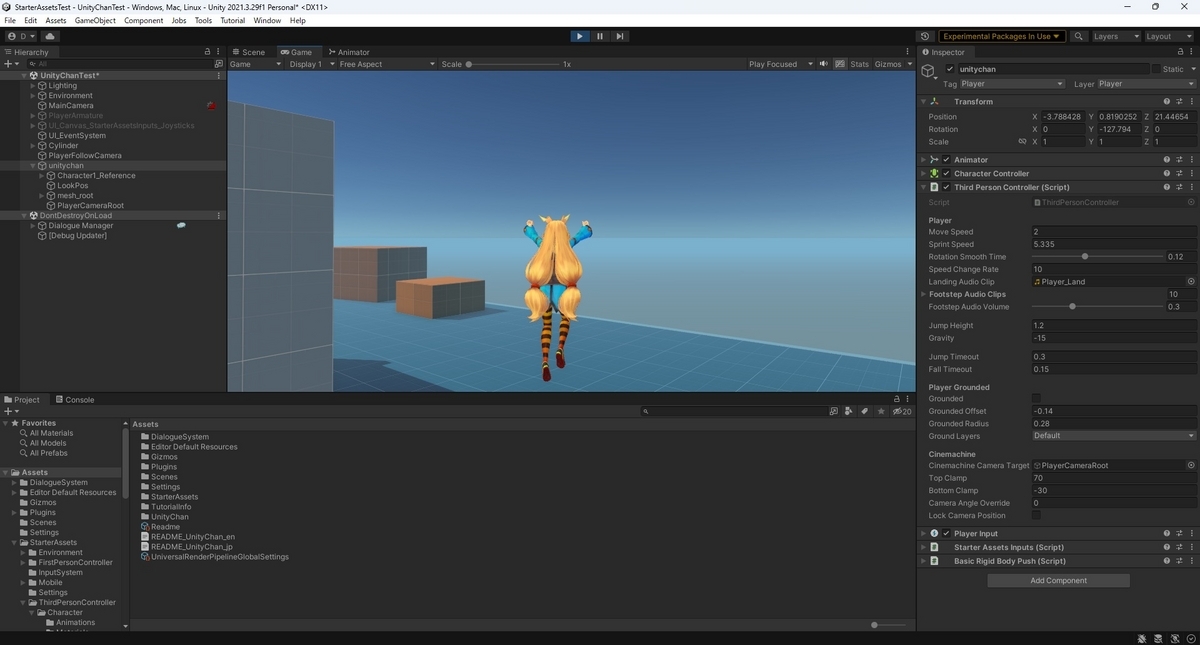Open the debug mode bug icon

coord(1144,638)
